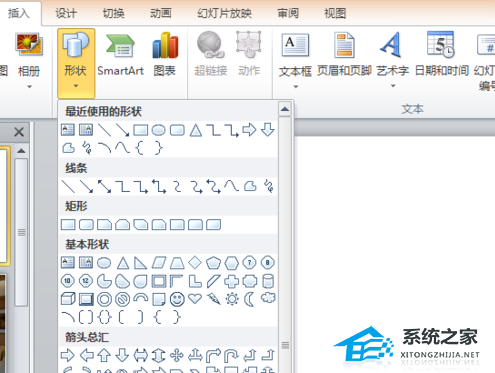Select the up arrow in 箭头总汇
This screenshot has height=373, width=495.
click(104, 355)
